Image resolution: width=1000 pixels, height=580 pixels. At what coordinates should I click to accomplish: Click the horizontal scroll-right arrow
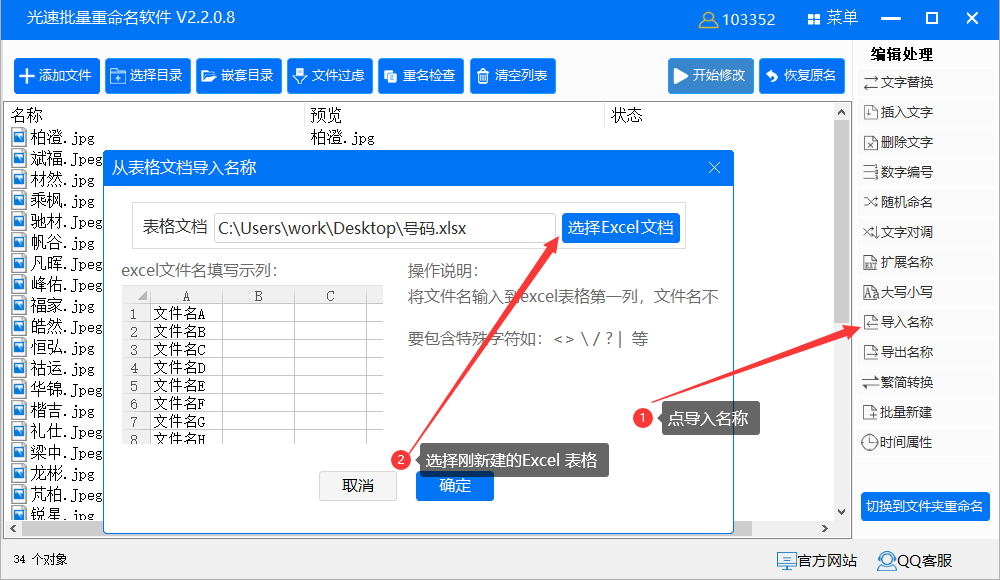[x=825, y=529]
